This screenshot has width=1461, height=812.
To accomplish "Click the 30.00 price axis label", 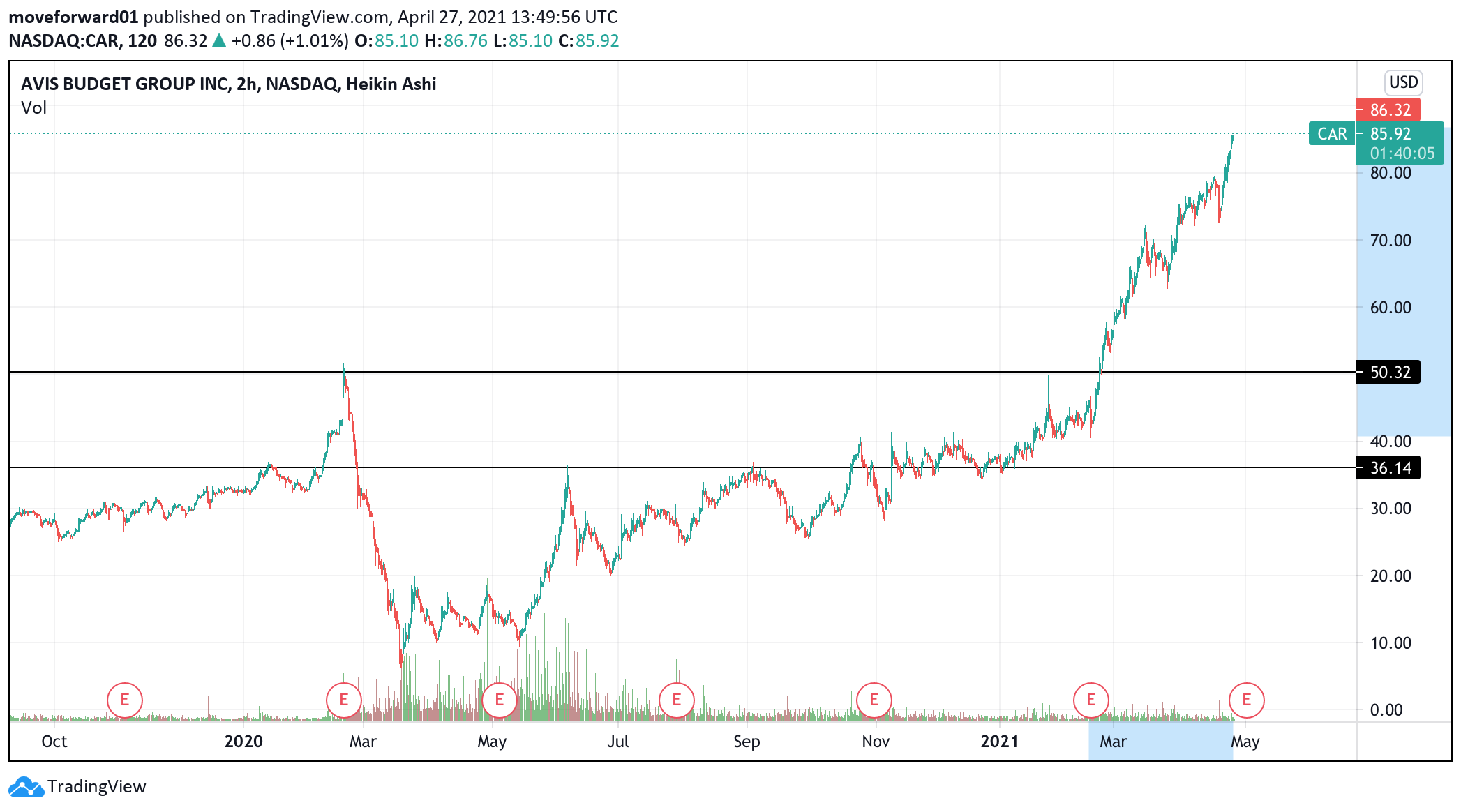I will 1390,509.
